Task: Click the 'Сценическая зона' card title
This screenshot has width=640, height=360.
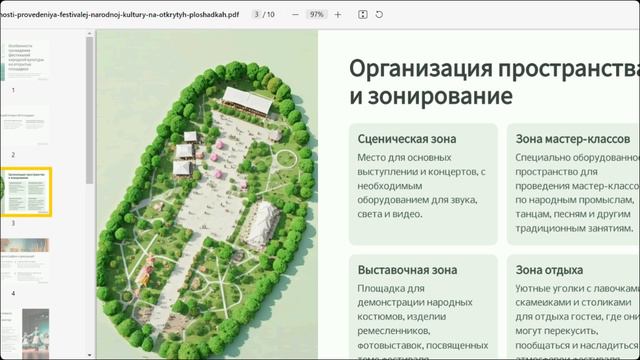Action: (x=407, y=139)
